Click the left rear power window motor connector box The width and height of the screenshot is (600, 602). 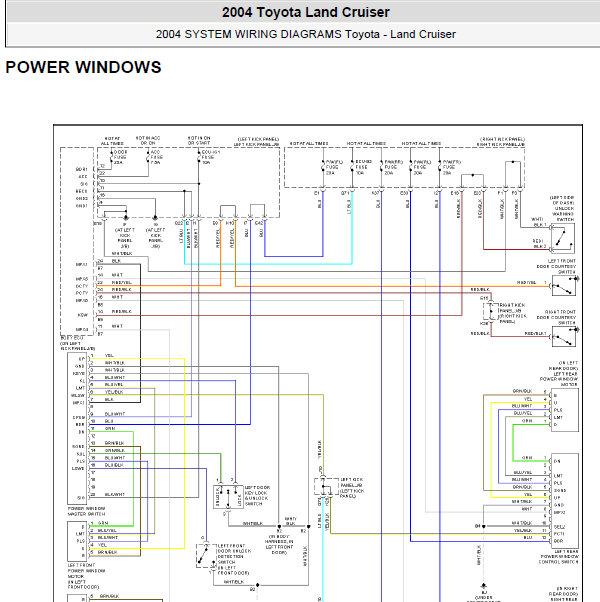click(x=565, y=410)
